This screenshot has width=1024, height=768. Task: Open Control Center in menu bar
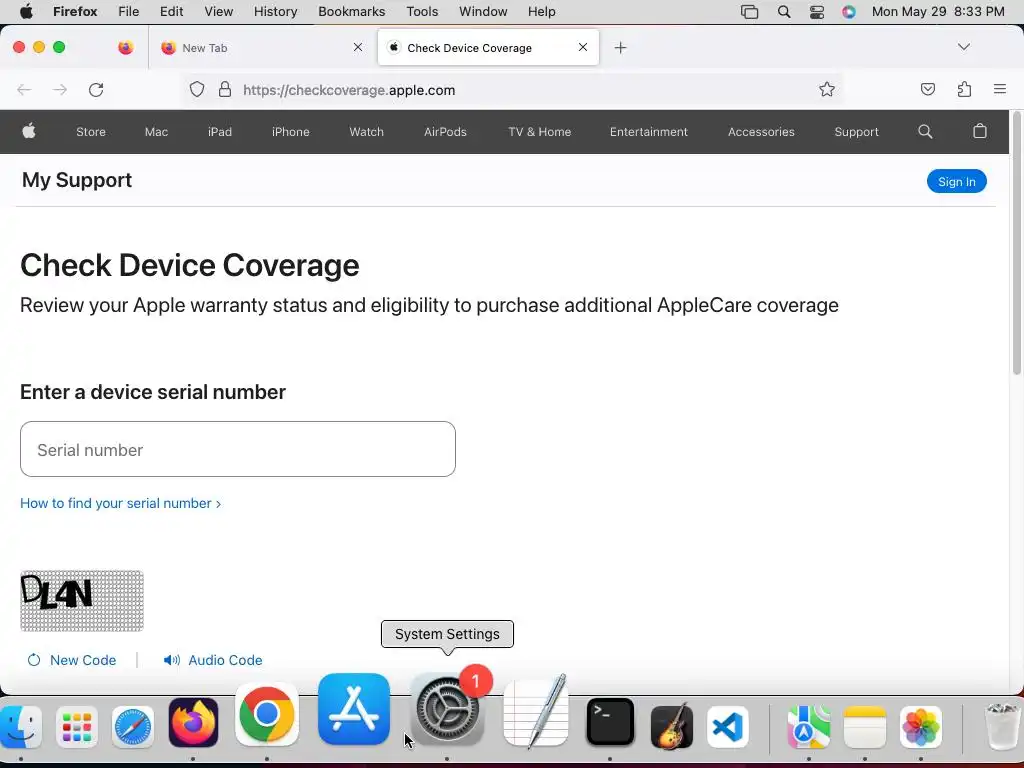pyautogui.click(x=816, y=12)
